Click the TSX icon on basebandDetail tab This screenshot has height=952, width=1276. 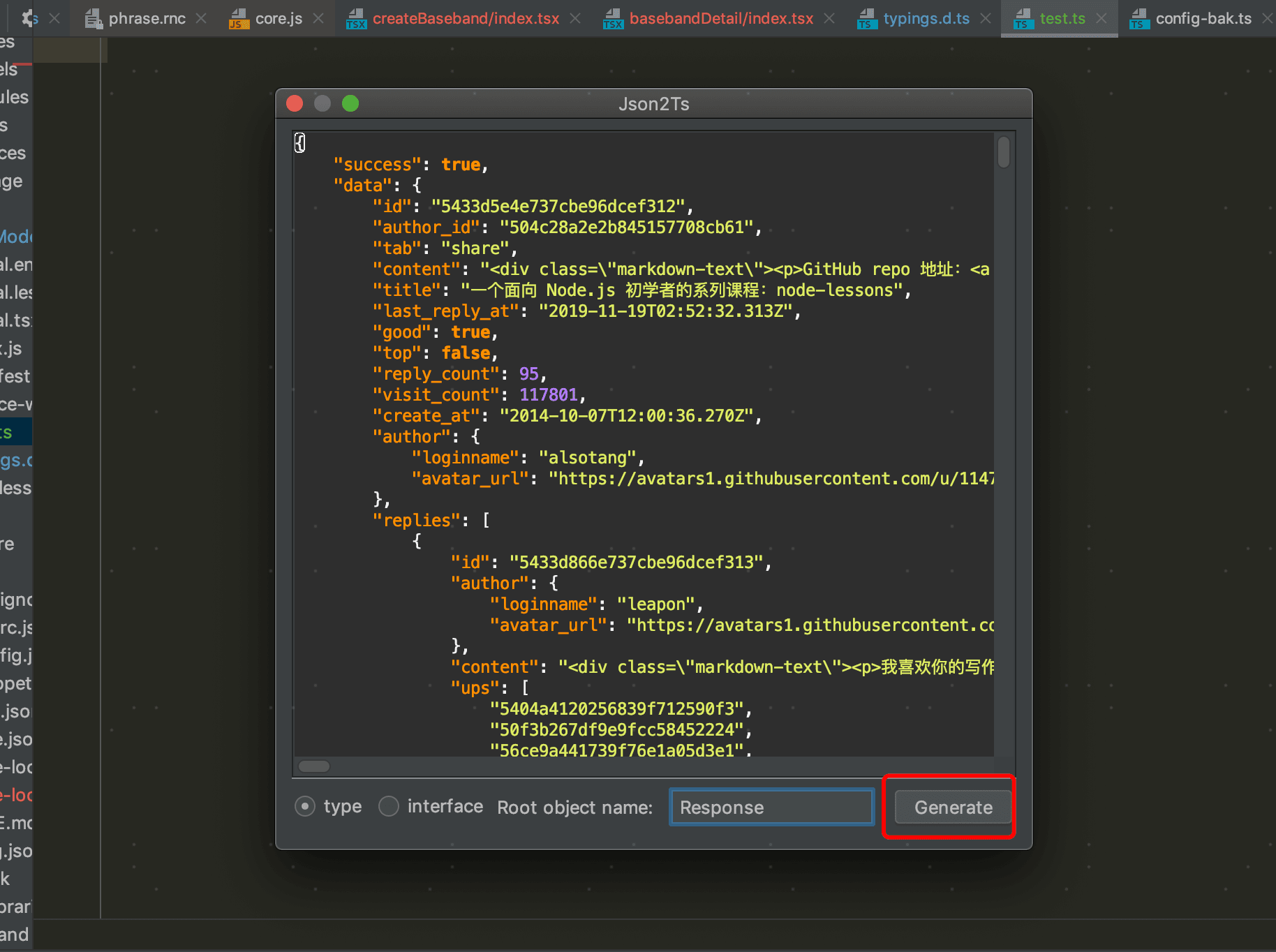click(x=613, y=18)
